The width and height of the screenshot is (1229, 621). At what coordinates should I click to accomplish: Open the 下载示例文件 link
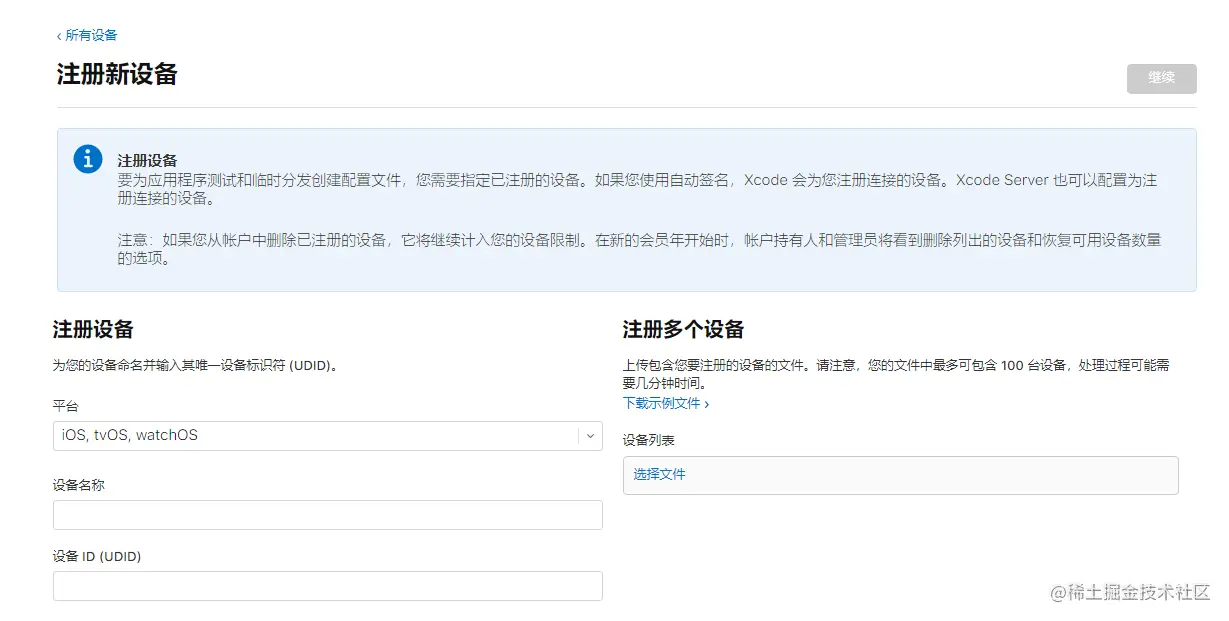pyautogui.click(x=666, y=403)
